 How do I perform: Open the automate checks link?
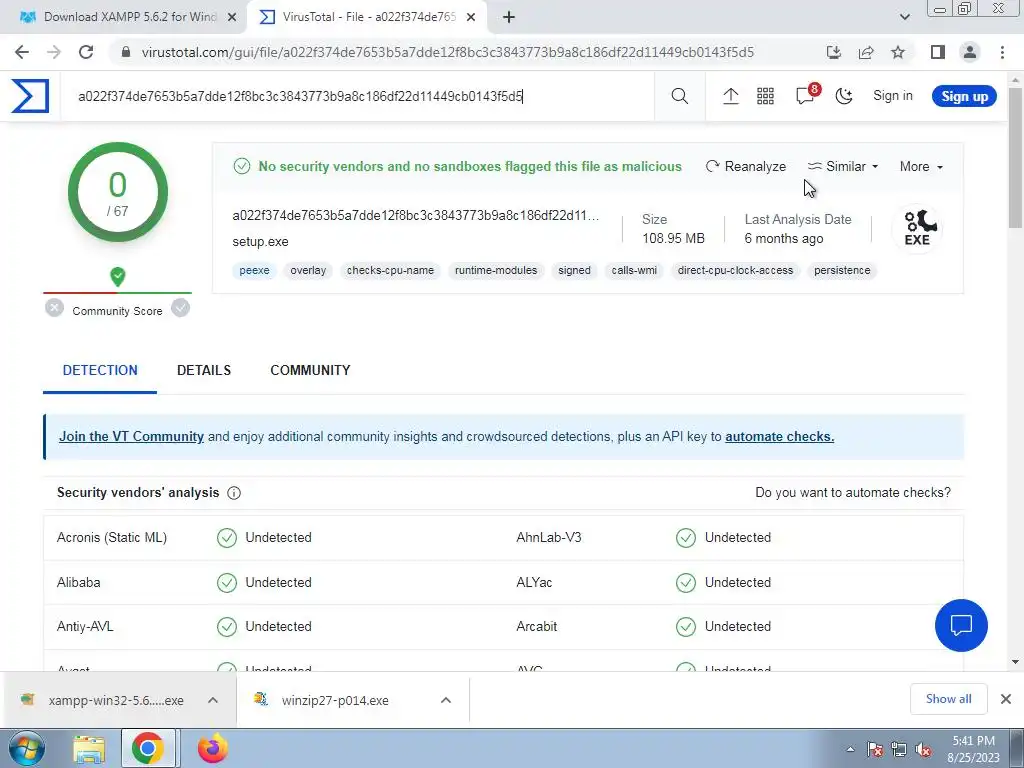[x=780, y=436]
